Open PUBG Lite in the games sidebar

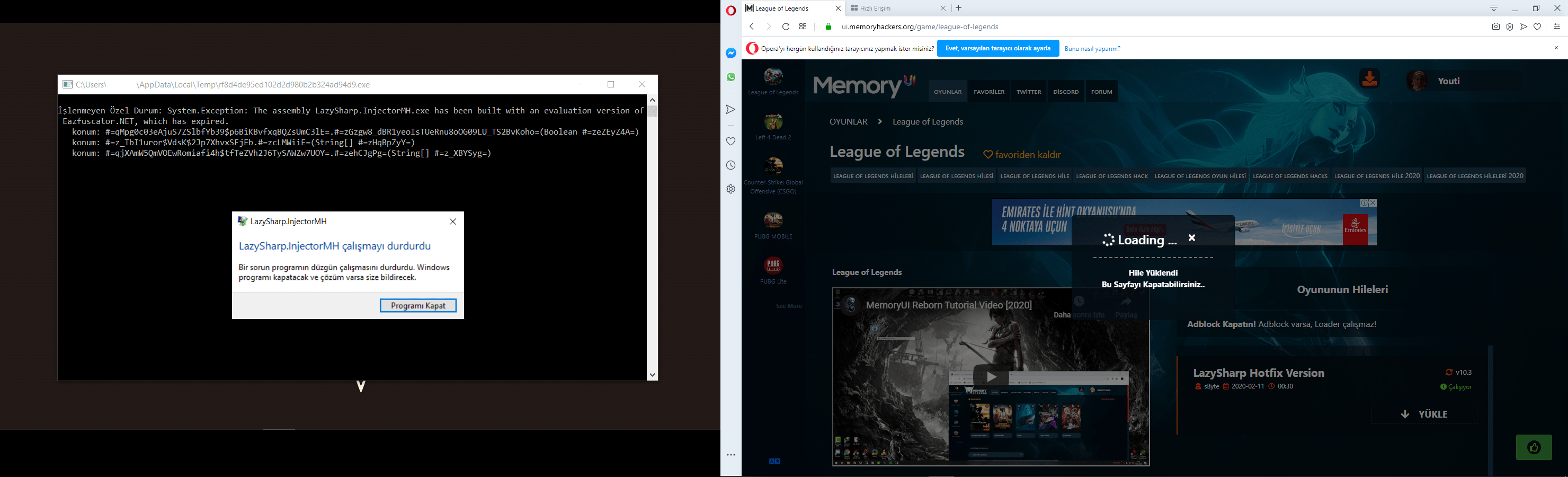click(773, 270)
